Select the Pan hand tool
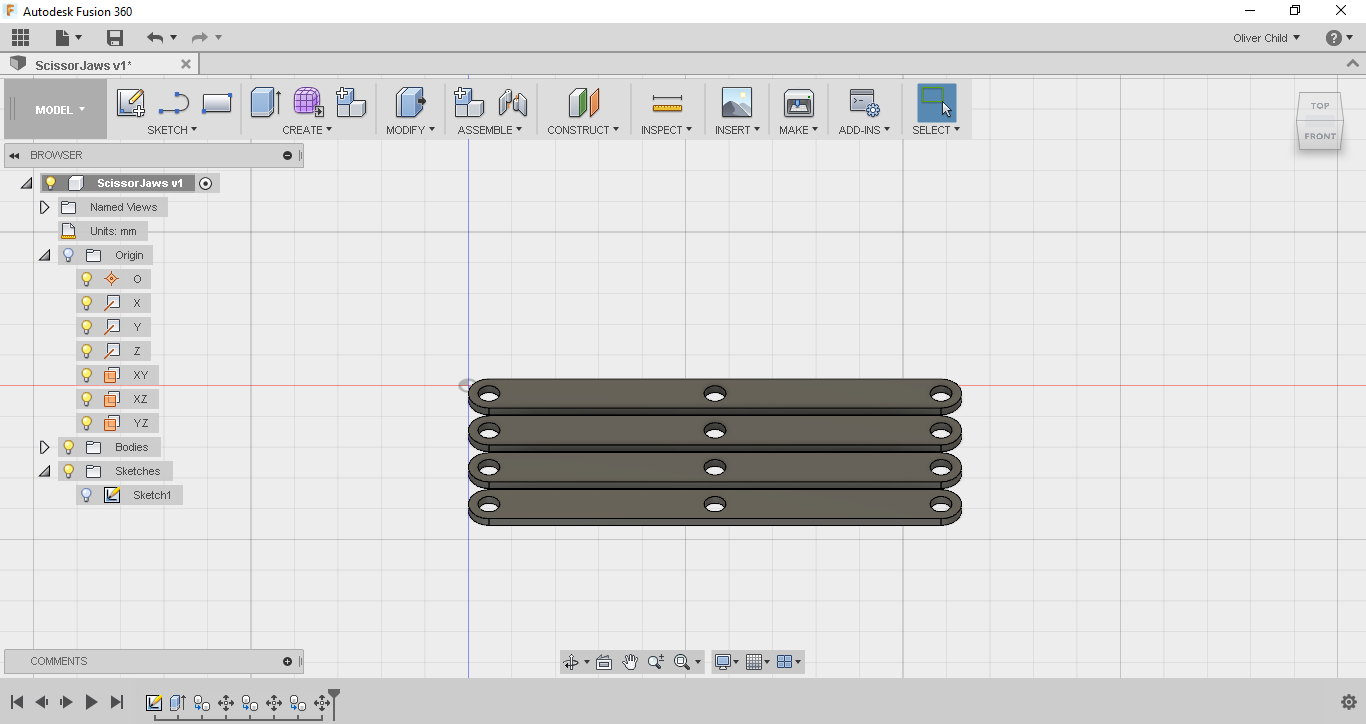Screen dimensions: 1366x724 click(630, 662)
